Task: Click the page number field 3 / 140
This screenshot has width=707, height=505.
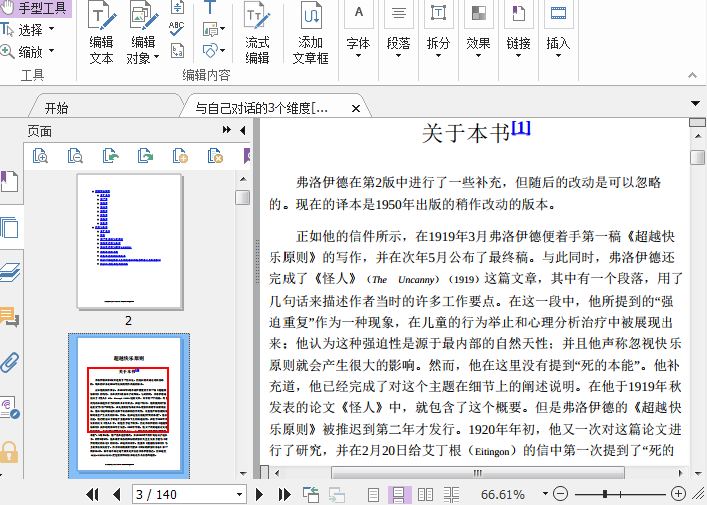Action: point(184,495)
